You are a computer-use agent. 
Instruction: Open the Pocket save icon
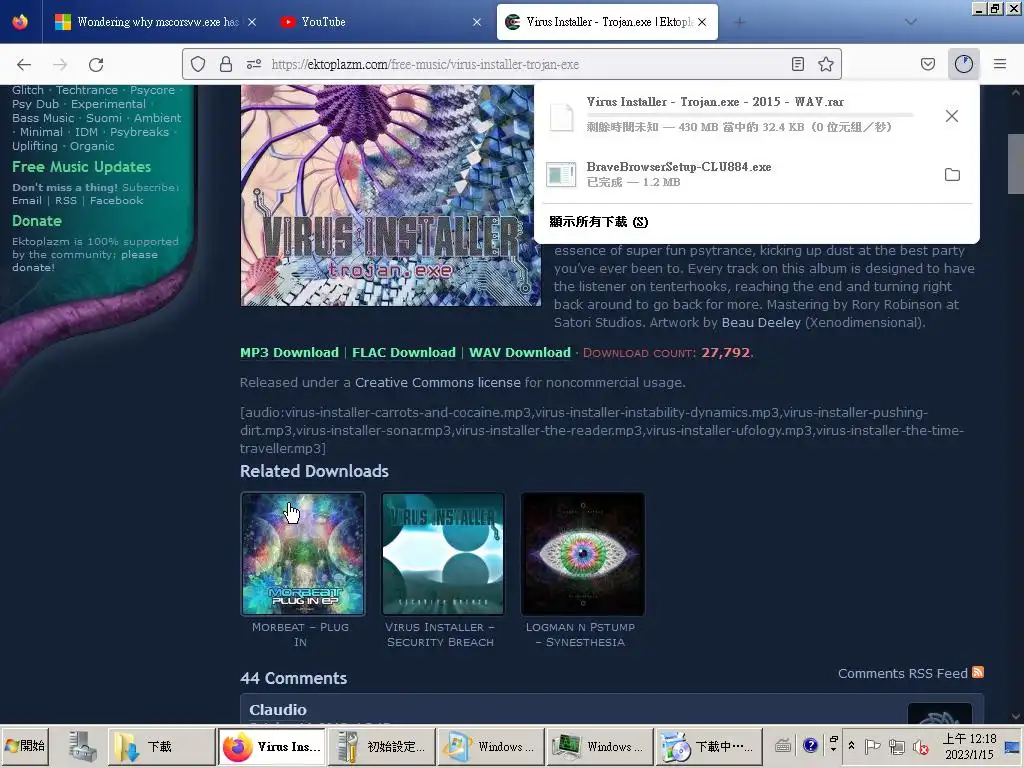927,64
